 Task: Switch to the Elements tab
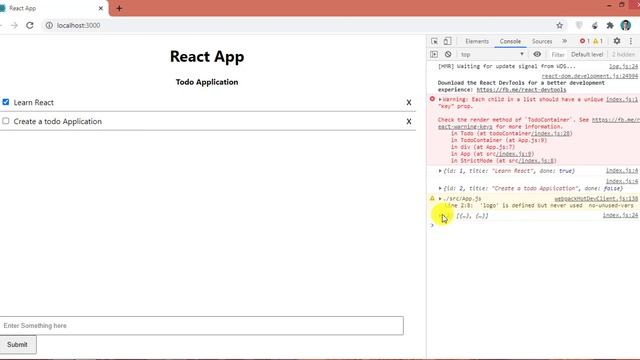477,41
